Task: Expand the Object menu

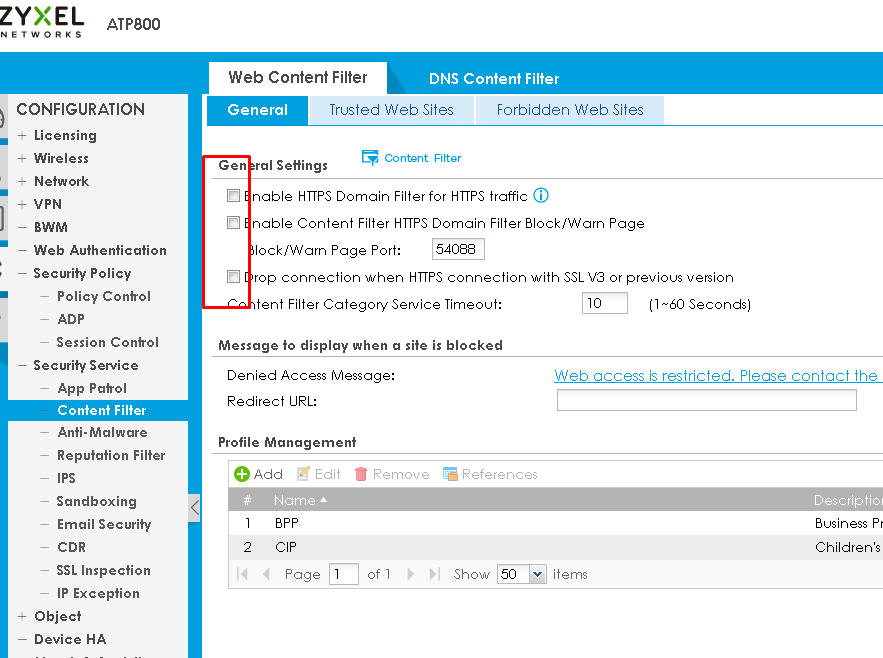Action: 22,616
